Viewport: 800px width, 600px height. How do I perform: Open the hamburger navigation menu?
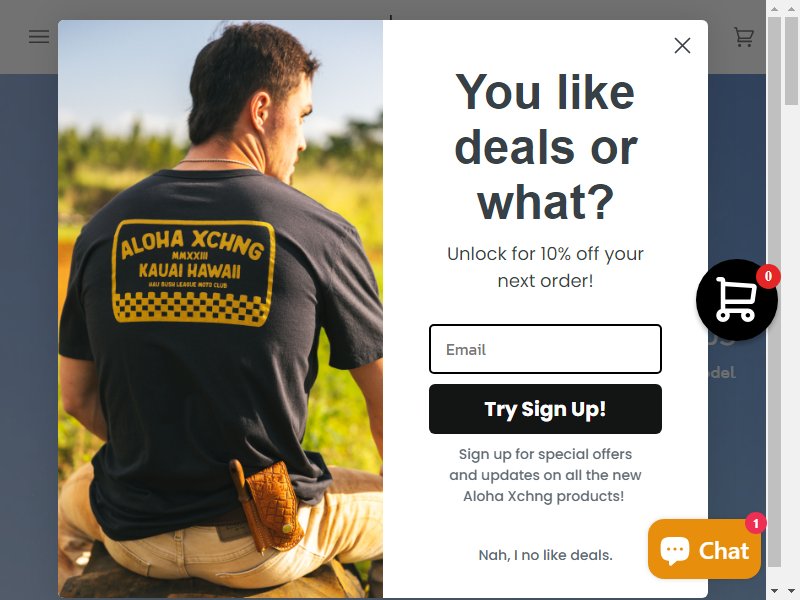coord(39,36)
